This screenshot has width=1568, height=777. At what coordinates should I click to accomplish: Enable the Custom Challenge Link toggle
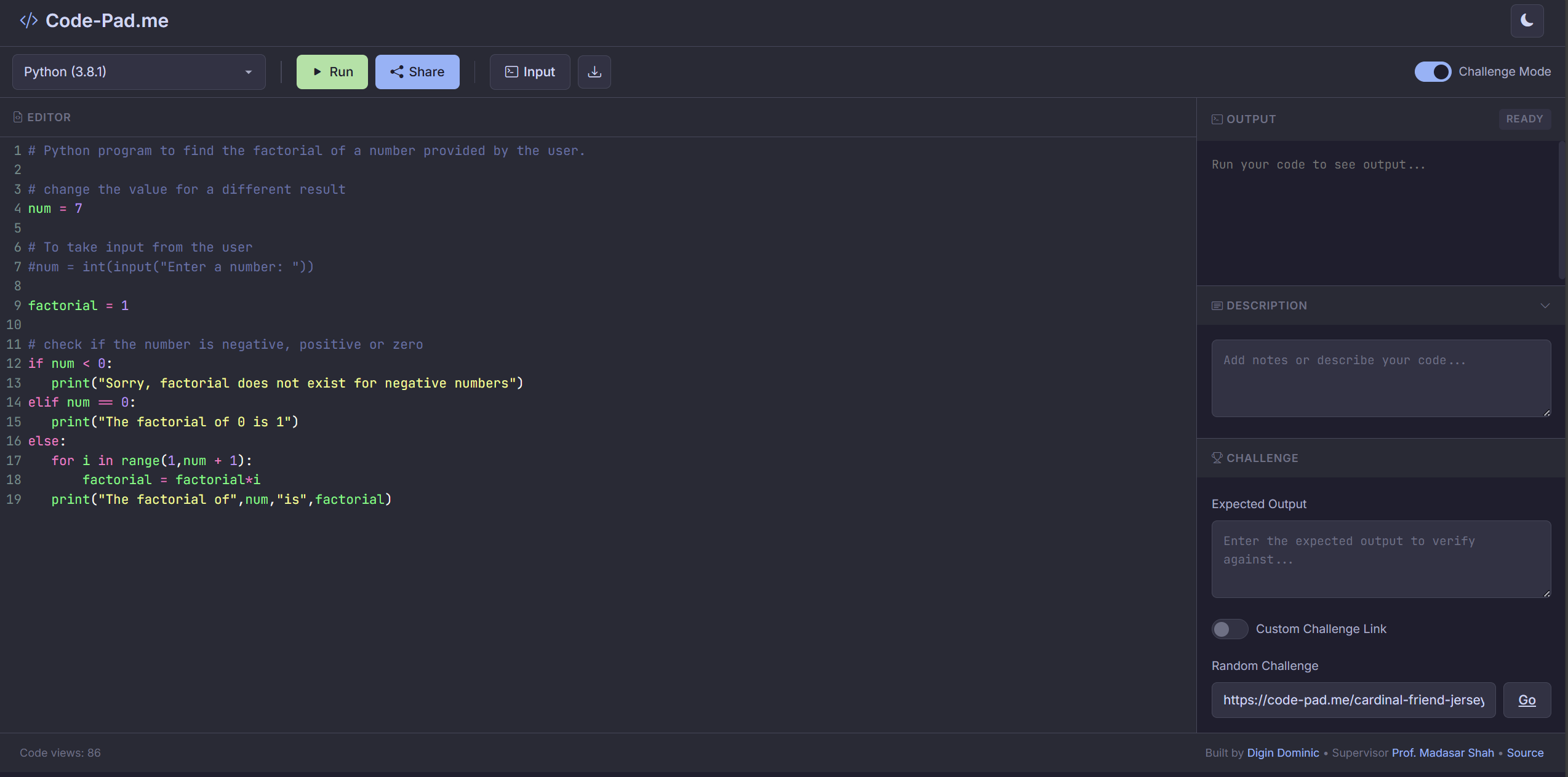click(x=1229, y=629)
